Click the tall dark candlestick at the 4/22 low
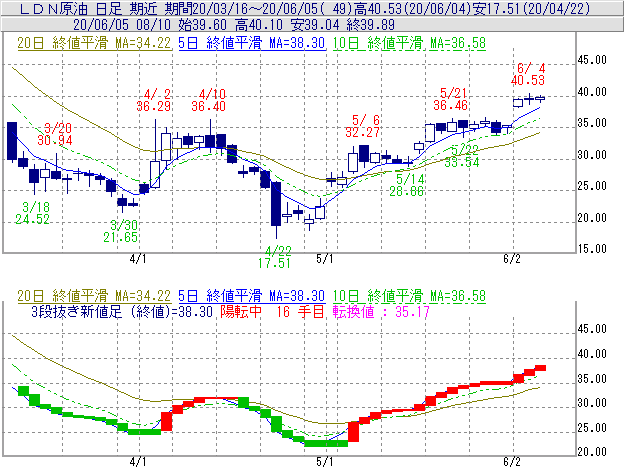Screen dimensions: 624x474 [x=276, y=204]
